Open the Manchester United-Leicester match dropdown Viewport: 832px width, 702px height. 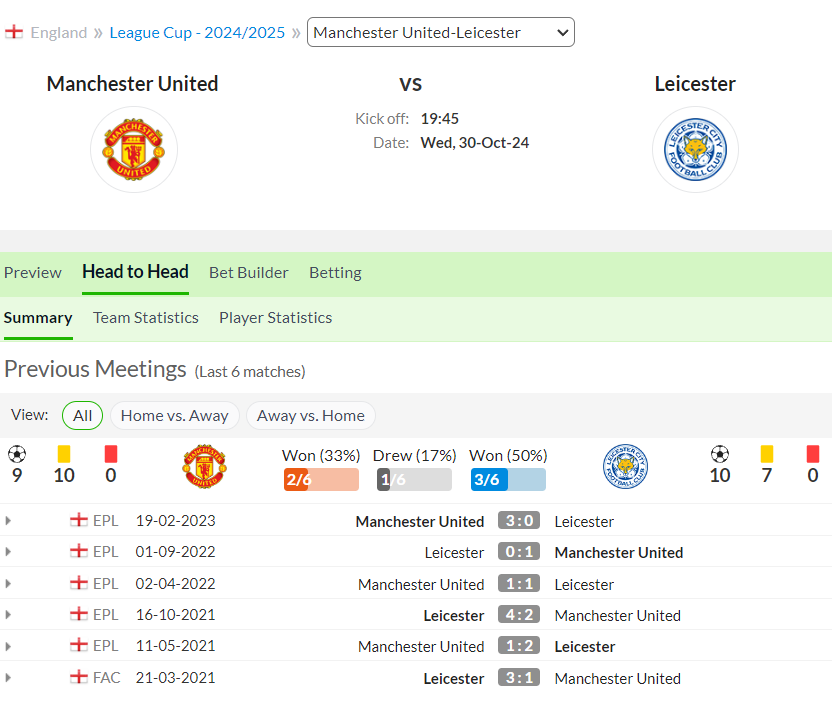coord(440,32)
